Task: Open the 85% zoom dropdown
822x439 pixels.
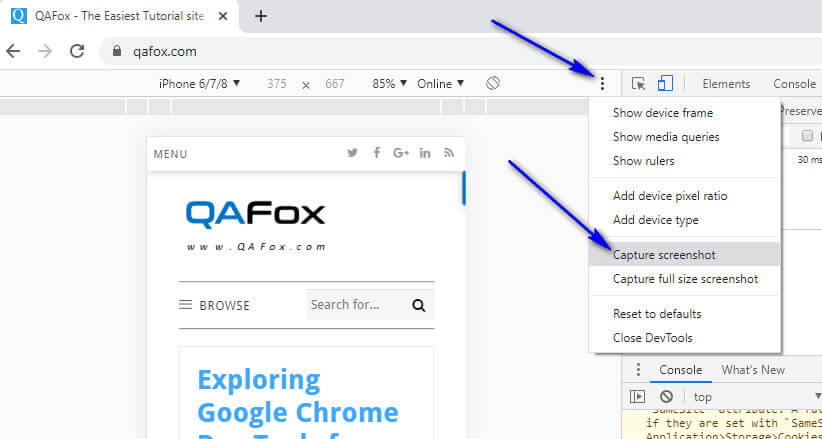Action: coord(390,83)
